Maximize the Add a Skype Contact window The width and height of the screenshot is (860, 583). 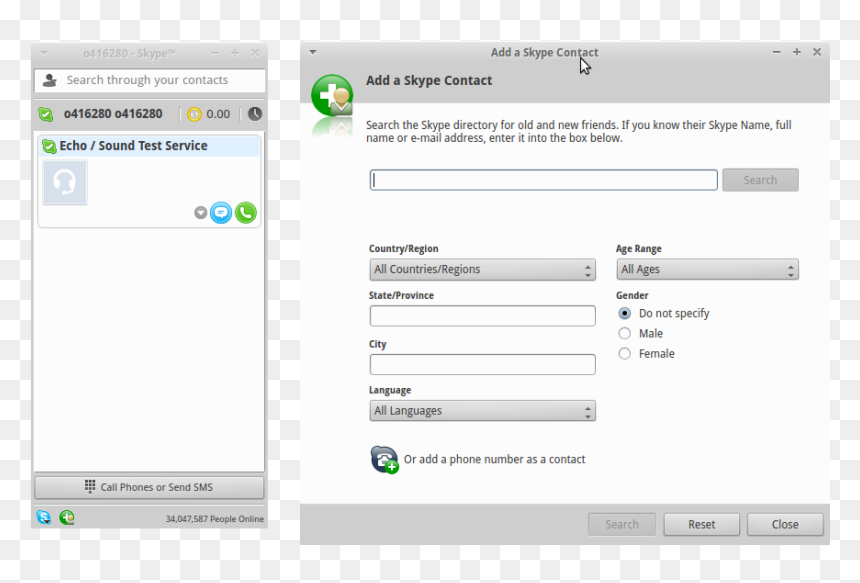pos(796,52)
